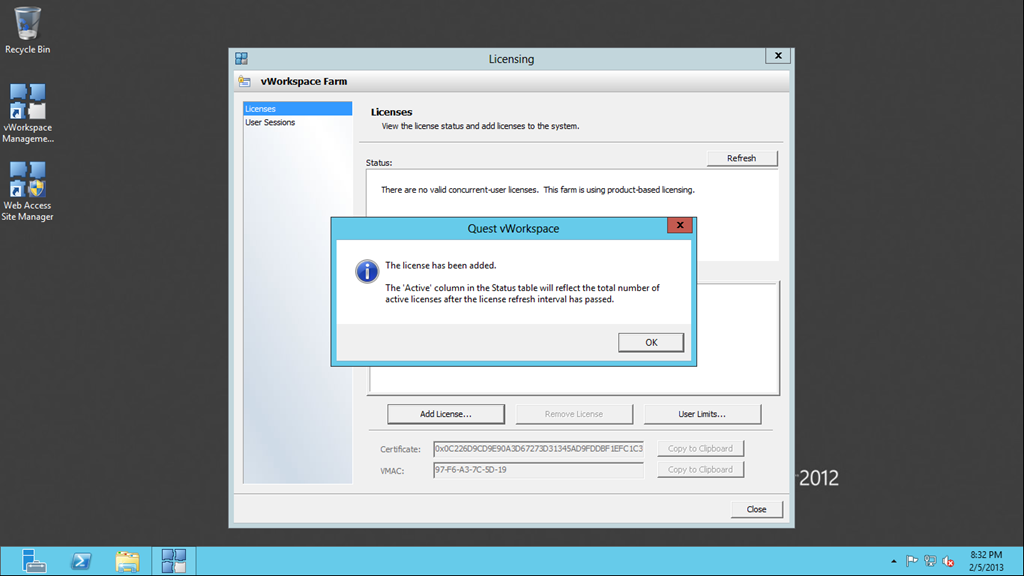Close the Quest vWorkspace message dialog
1024x576 pixels.
tap(680, 225)
